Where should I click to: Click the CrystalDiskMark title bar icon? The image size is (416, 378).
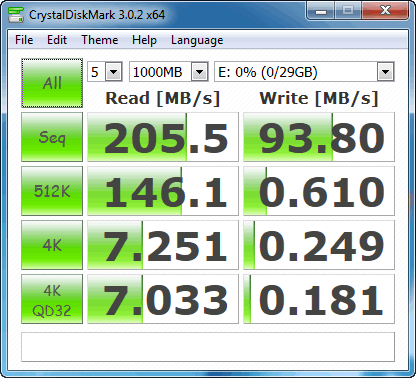pyautogui.click(x=16, y=14)
